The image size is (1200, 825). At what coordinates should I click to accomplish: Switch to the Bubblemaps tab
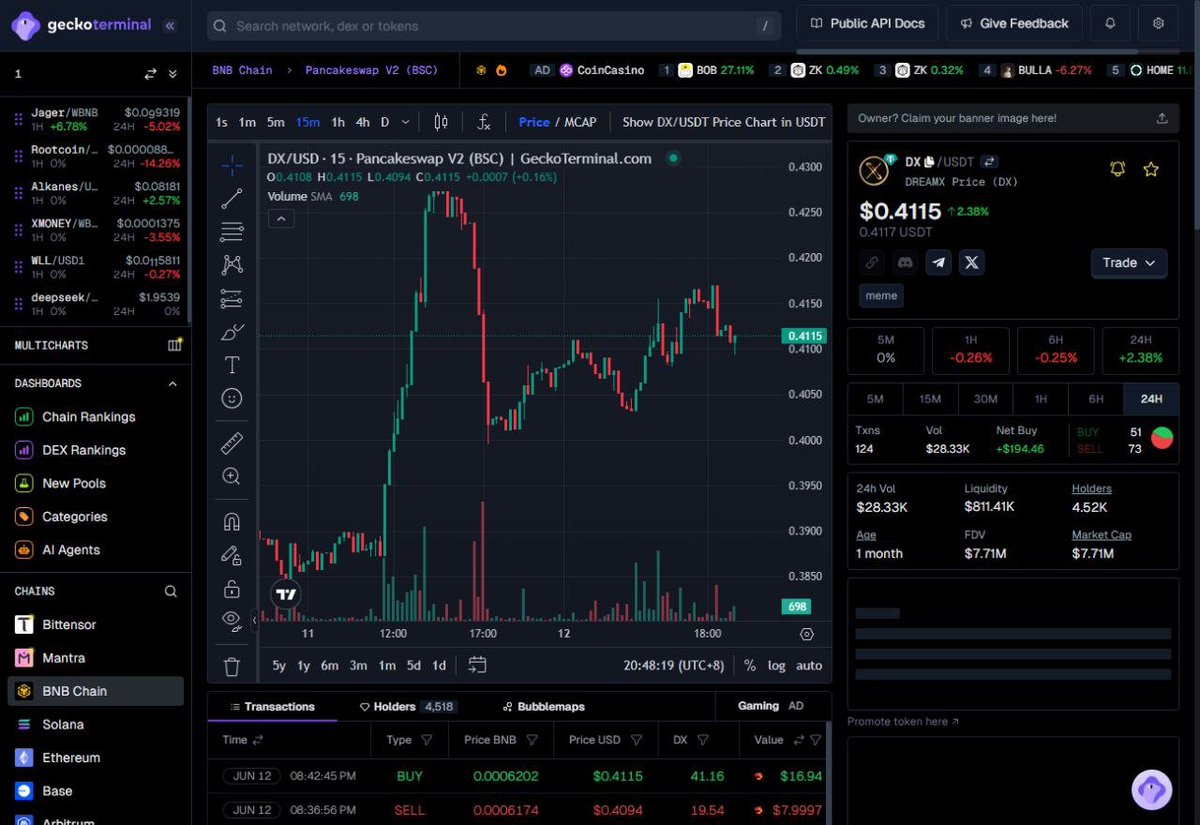coord(544,706)
